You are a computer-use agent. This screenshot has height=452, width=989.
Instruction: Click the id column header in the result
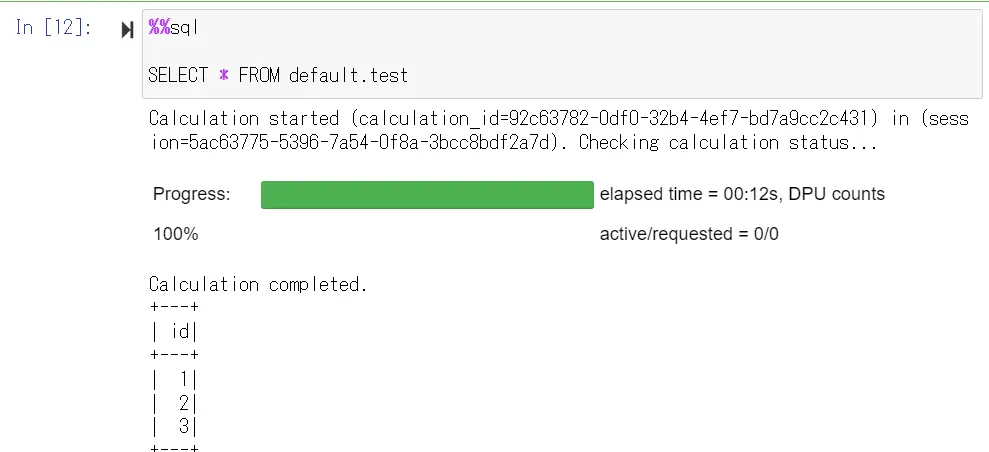(x=181, y=332)
